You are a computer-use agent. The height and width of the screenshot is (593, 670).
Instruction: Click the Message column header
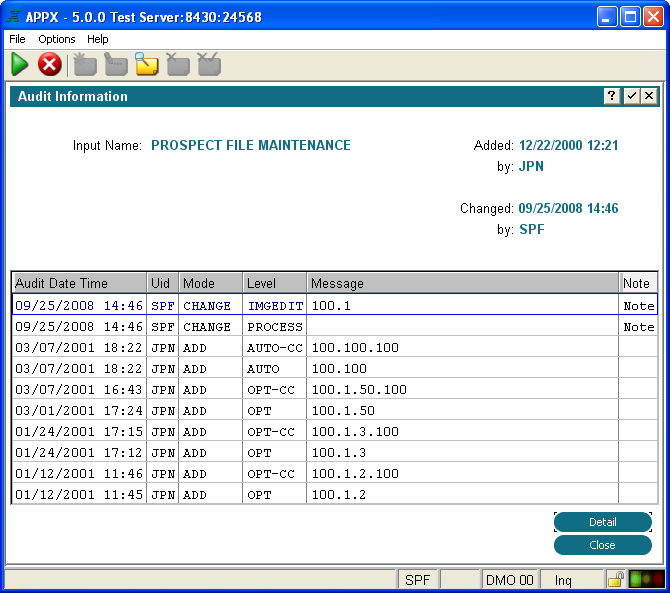(463, 283)
